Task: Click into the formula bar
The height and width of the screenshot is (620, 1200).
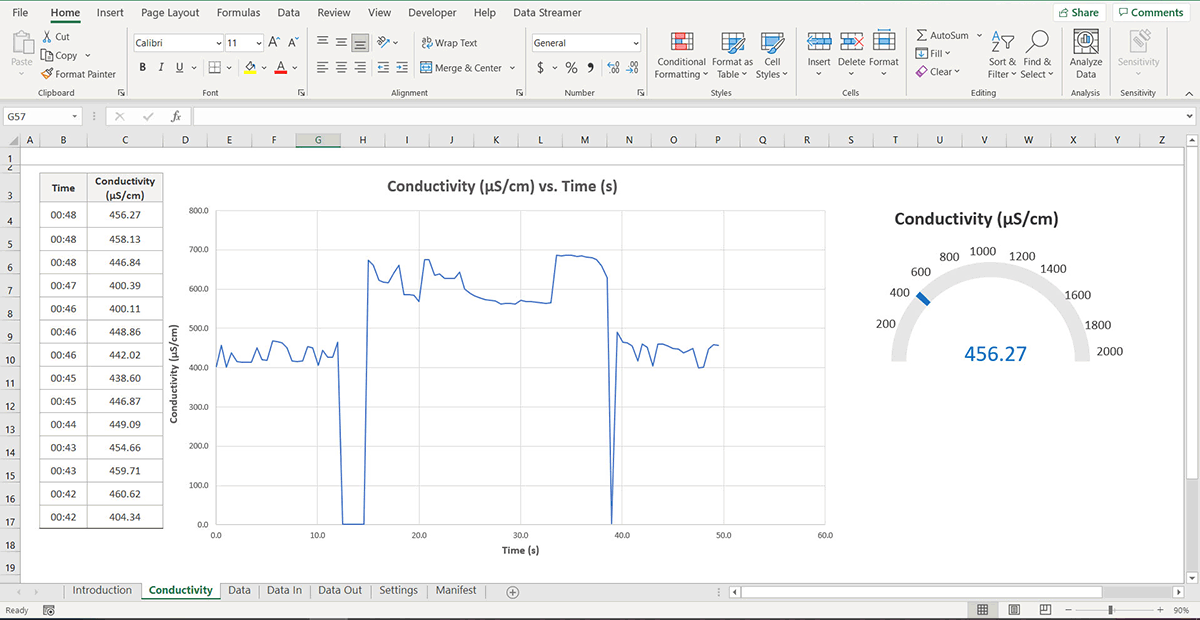Action: (x=688, y=116)
